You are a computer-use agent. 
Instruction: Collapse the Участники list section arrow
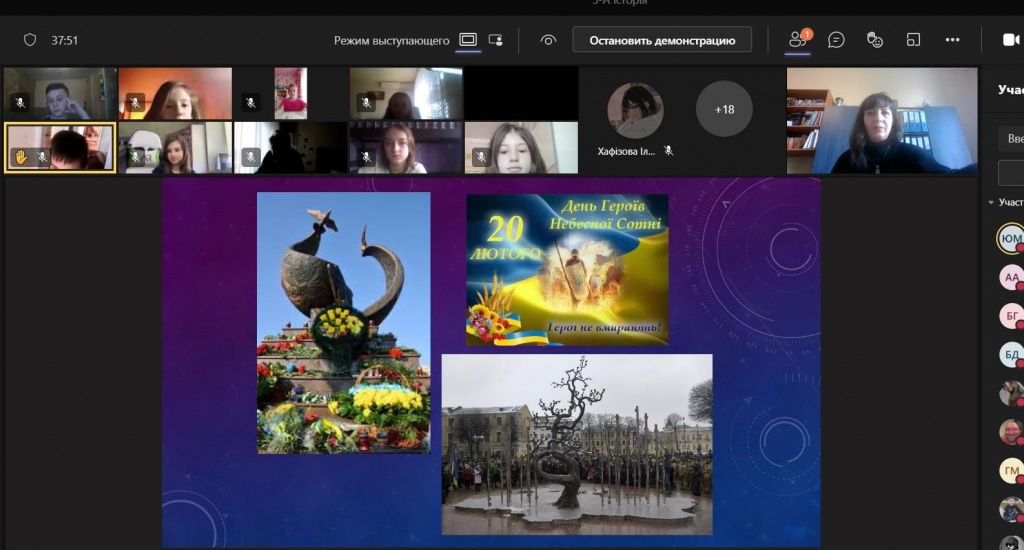pyautogui.click(x=991, y=202)
